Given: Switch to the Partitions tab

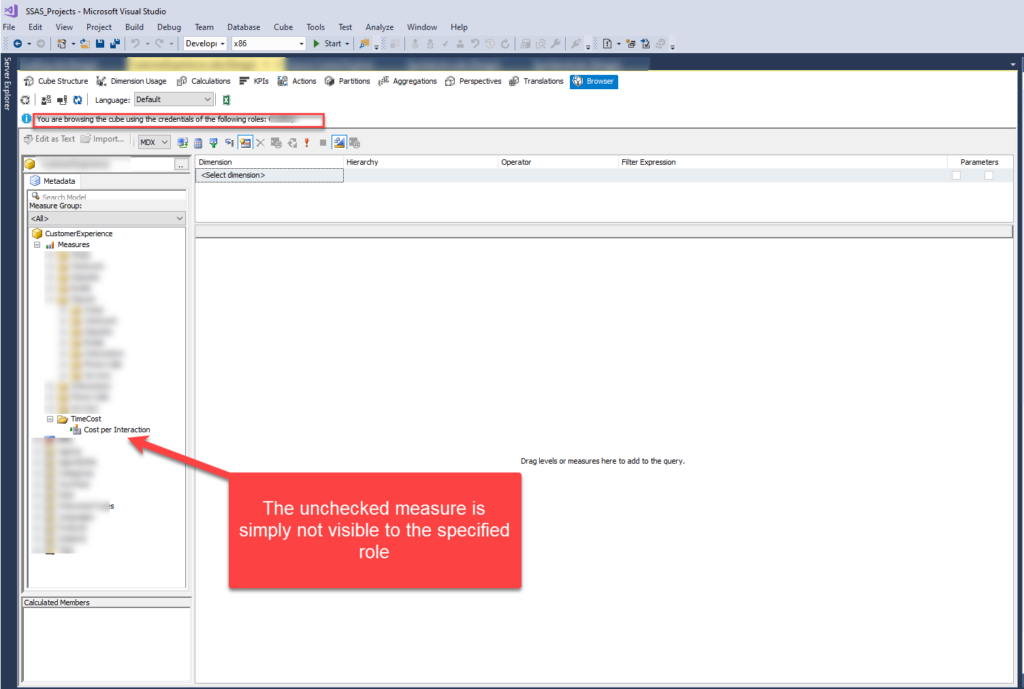Looking at the screenshot, I should tap(347, 81).
